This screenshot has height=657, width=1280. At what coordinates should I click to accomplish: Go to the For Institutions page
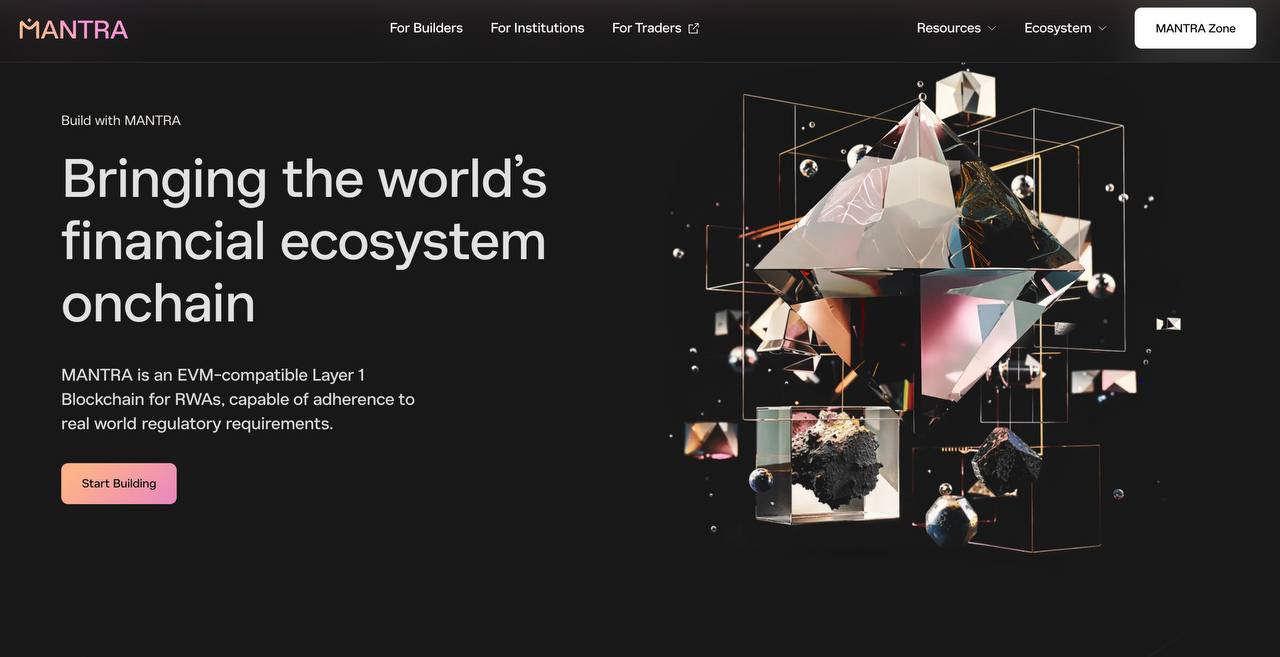(x=537, y=28)
